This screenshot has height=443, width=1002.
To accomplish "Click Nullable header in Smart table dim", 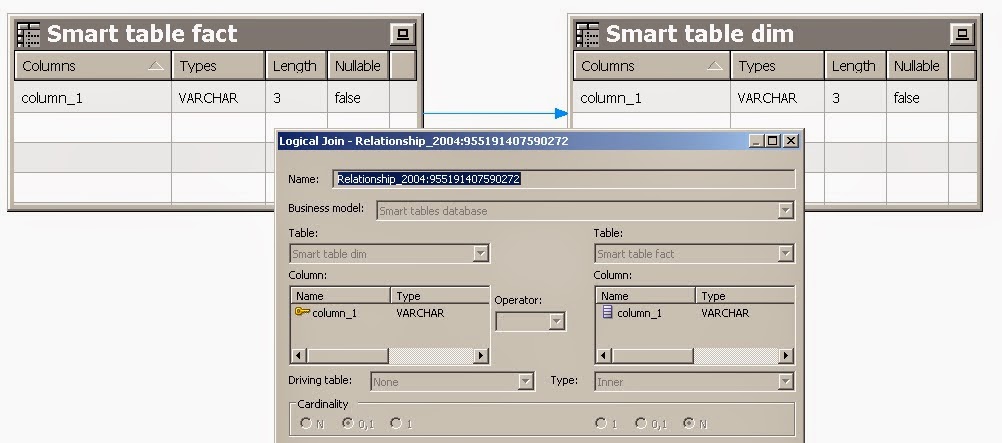I will pyautogui.click(x=917, y=66).
